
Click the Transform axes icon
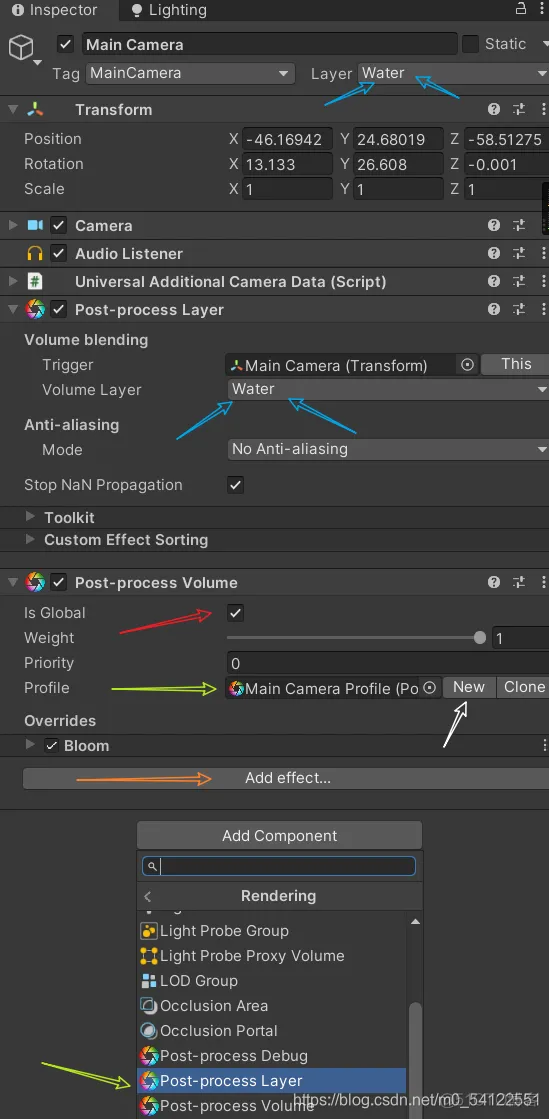pyautogui.click(x=36, y=110)
